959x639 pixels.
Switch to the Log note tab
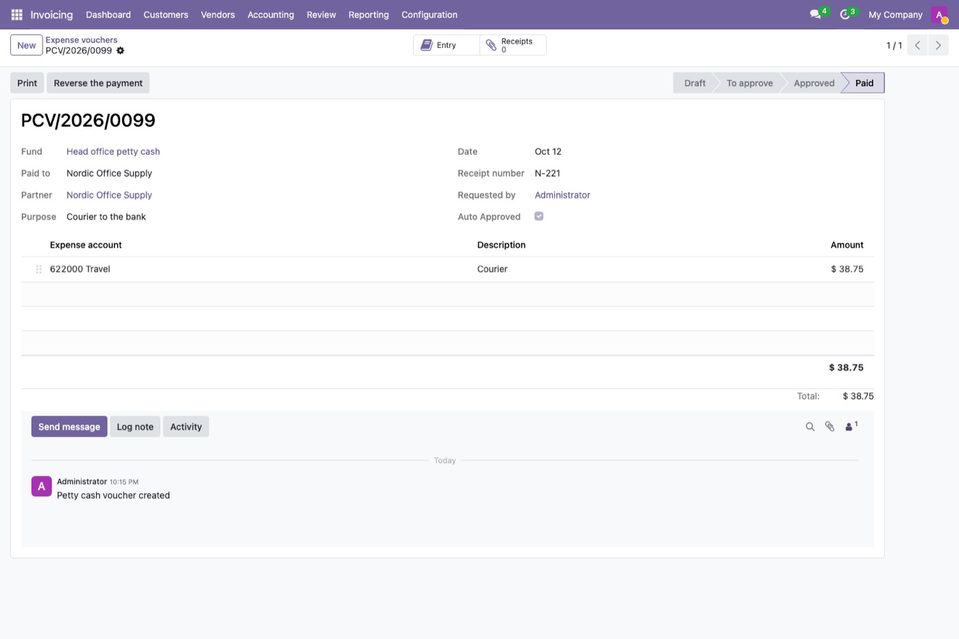[135, 427]
